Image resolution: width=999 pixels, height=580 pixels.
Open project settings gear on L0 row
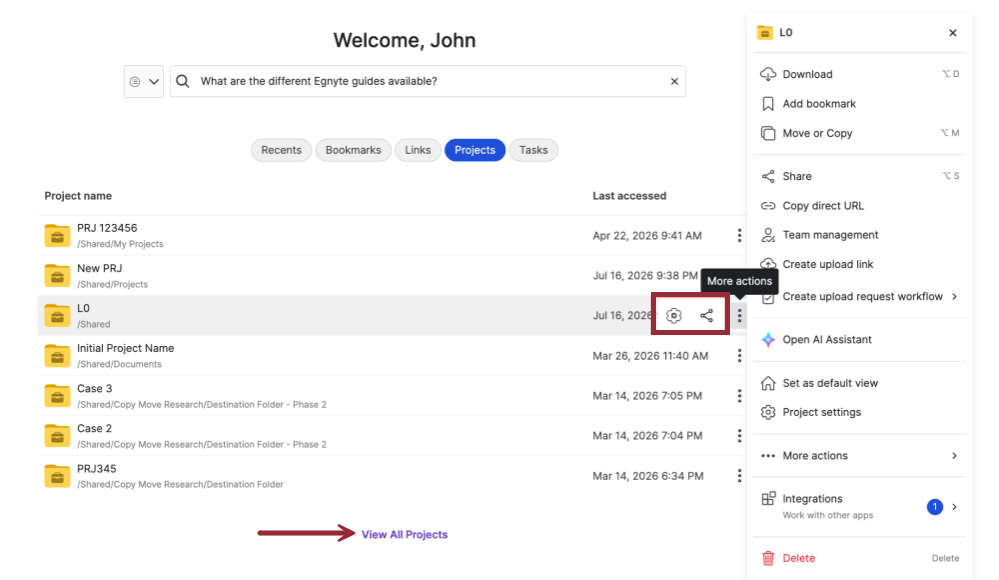tap(673, 315)
